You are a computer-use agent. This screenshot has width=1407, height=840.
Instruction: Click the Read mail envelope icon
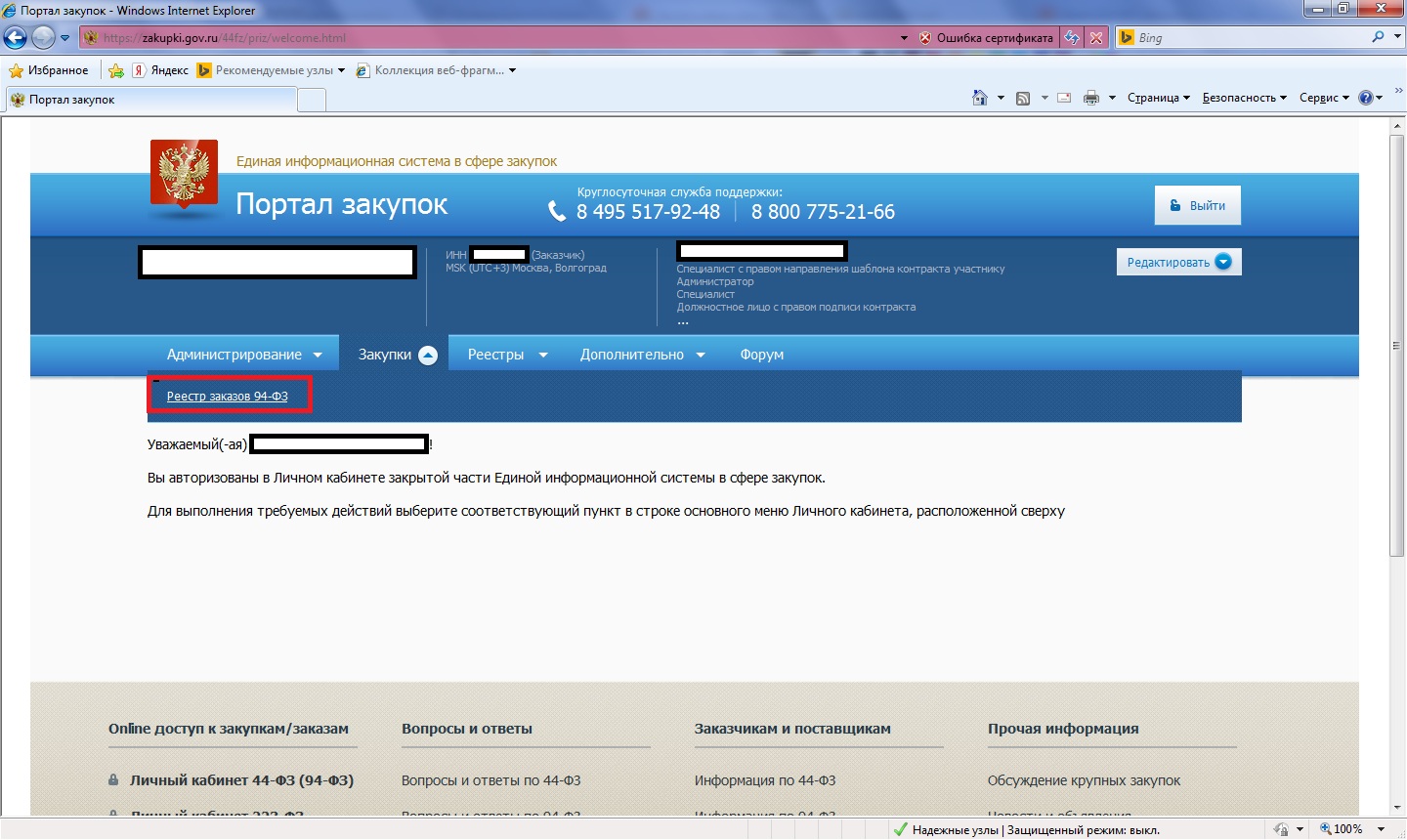(x=1064, y=98)
